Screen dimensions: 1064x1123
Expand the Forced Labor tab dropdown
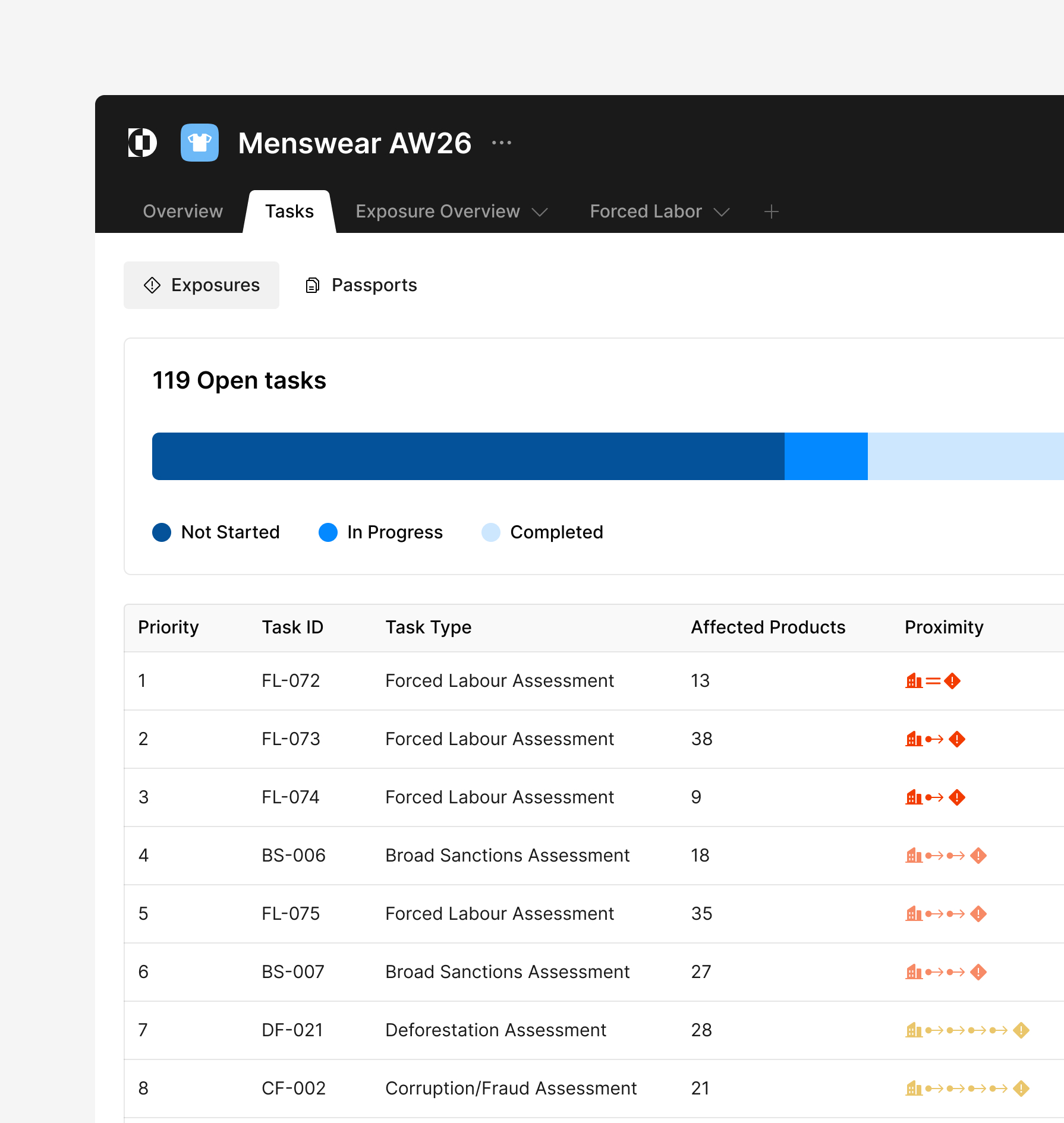pos(722,212)
